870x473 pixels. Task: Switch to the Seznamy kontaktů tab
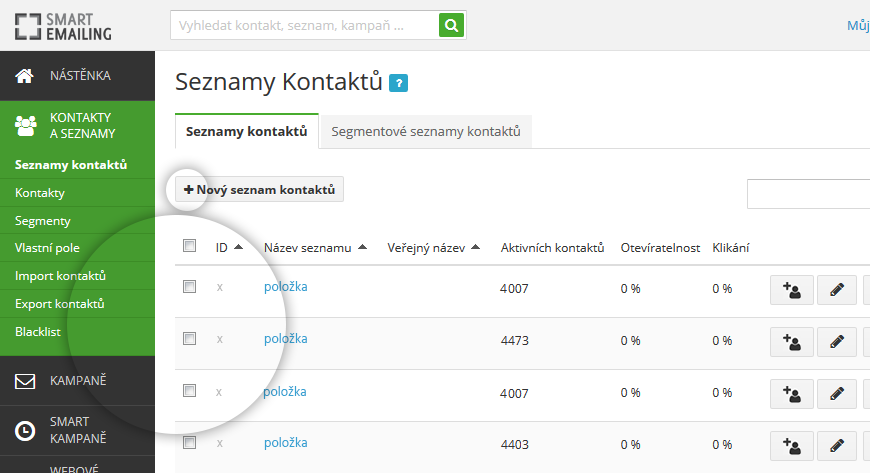click(x=247, y=132)
